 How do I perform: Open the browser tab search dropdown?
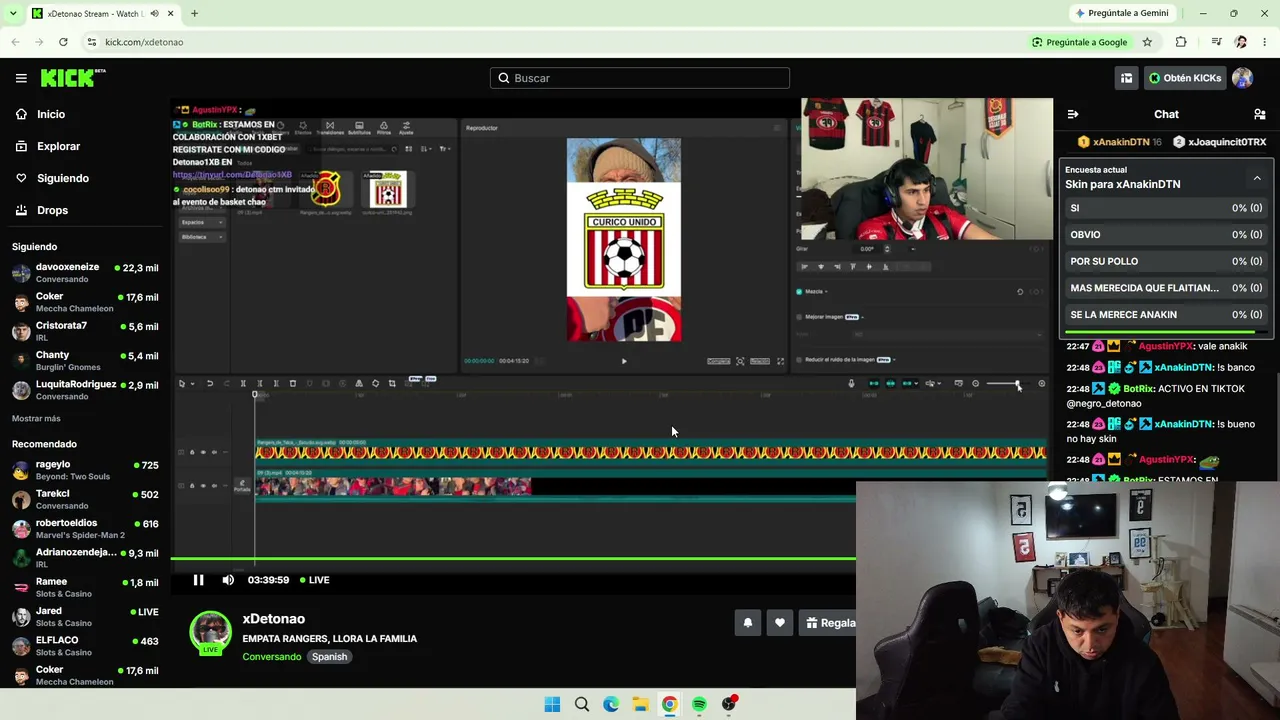click(x=13, y=13)
